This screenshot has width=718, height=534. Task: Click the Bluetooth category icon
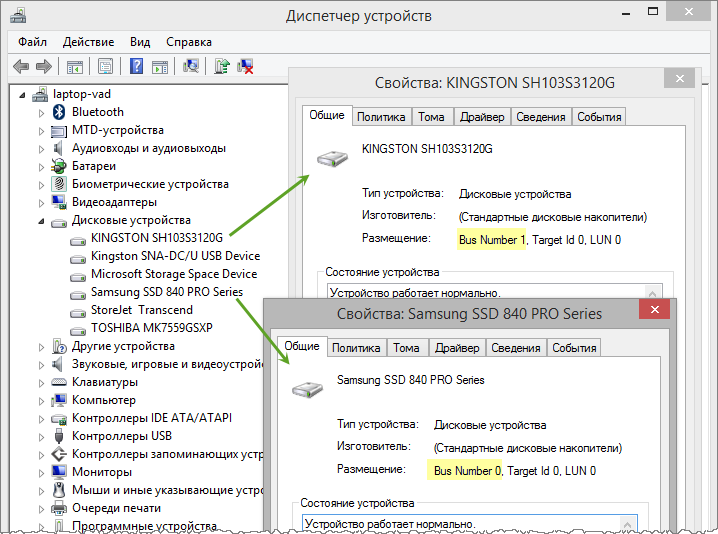(59, 112)
